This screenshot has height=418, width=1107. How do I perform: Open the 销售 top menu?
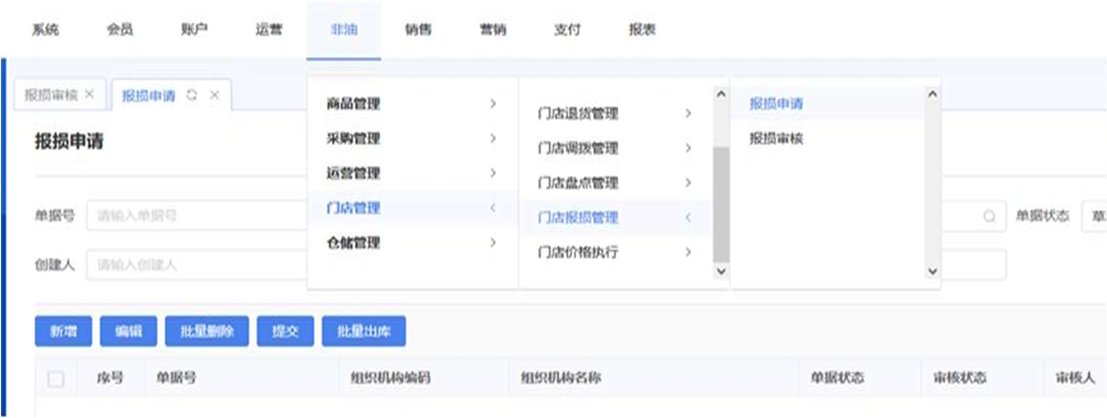pos(418,30)
